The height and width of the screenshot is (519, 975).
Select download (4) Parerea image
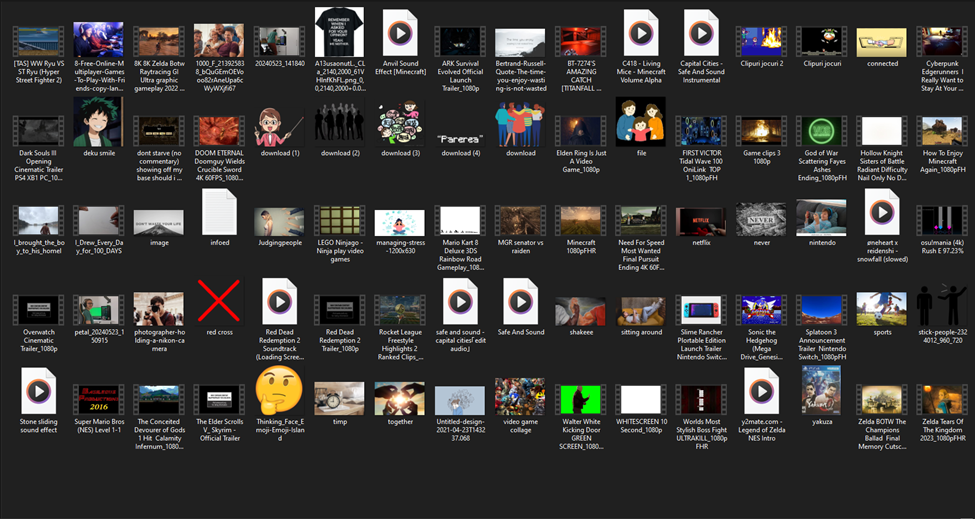[460, 139]
